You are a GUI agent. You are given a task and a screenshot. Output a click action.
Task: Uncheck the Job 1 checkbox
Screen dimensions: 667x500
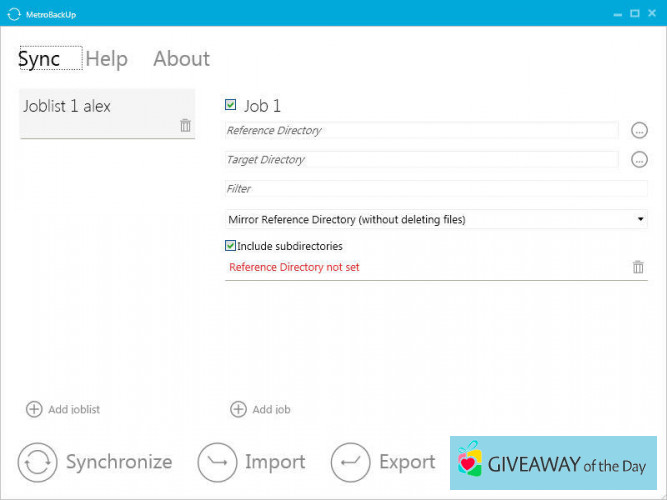pyautogui.click(x=231, y=105)
